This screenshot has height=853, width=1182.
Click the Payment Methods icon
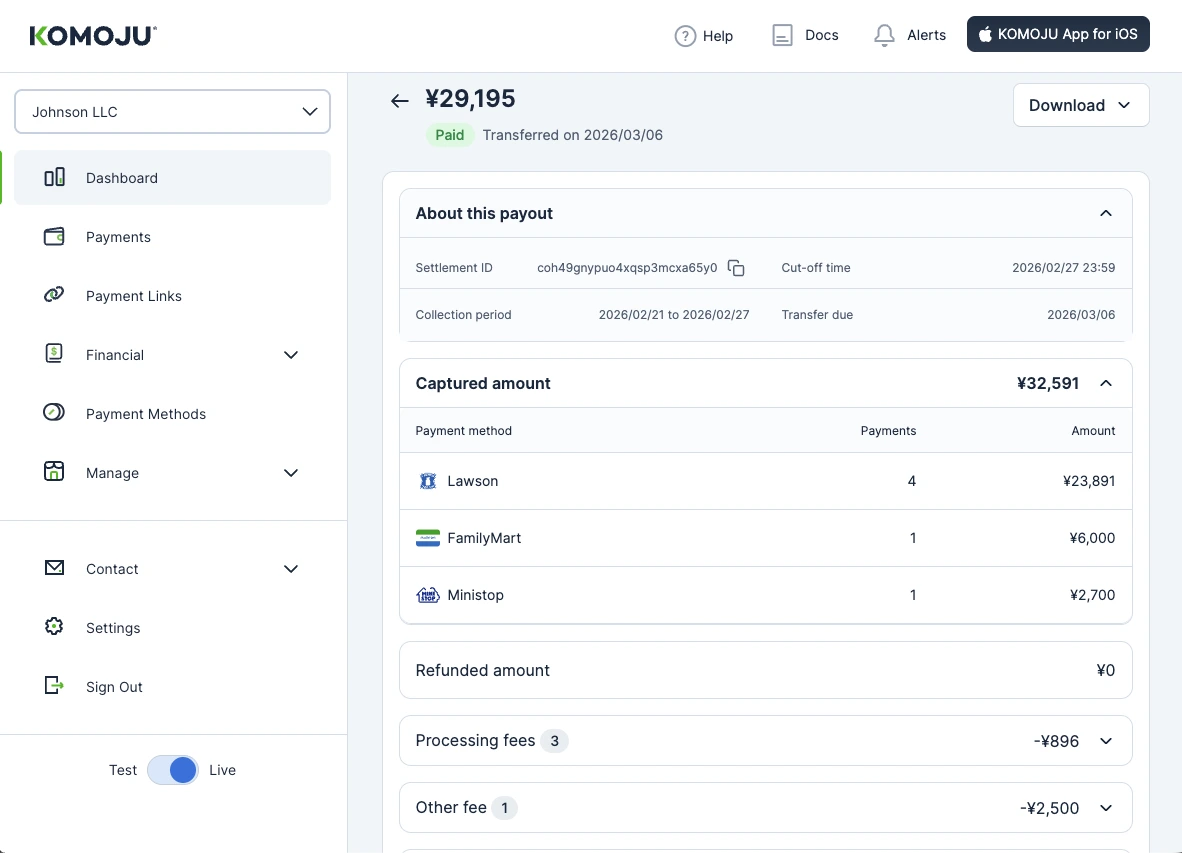(x=54, y=412)
